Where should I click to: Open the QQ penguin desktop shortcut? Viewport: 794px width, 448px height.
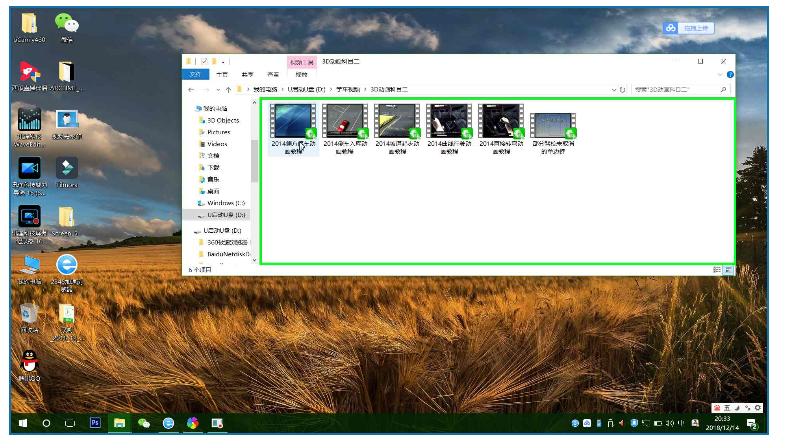pos(29,365)
